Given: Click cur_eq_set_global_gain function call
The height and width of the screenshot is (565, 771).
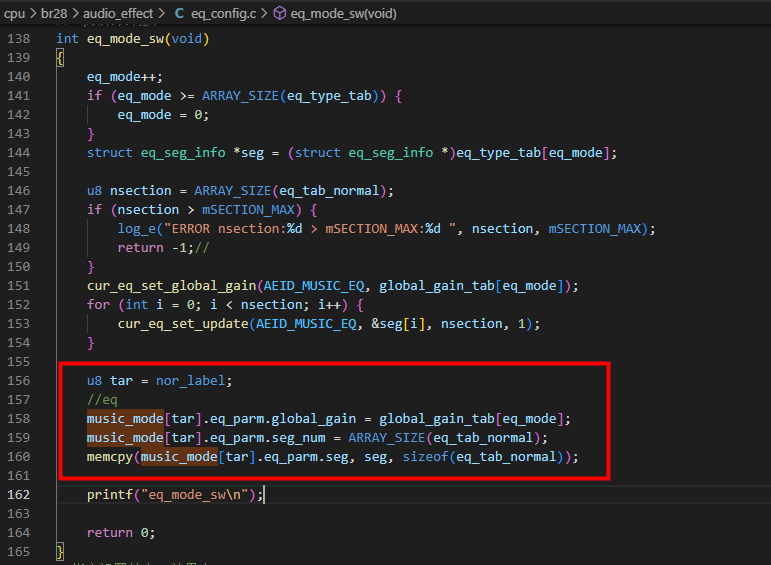Looking at the screenshot, I should [x=172, y=286].
